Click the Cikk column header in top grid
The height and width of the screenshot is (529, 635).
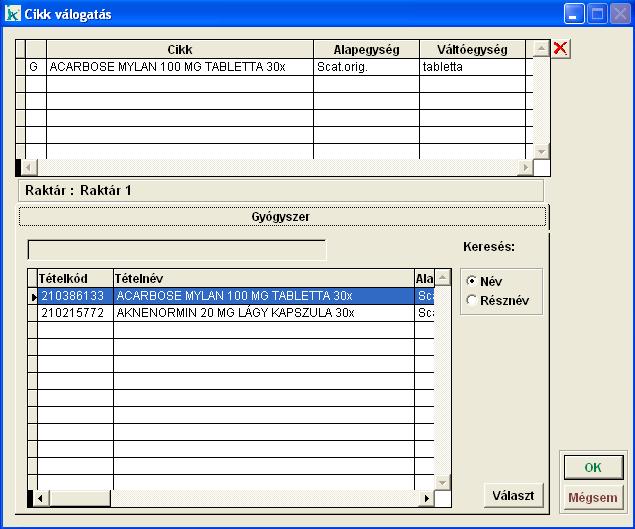point(180,49)
